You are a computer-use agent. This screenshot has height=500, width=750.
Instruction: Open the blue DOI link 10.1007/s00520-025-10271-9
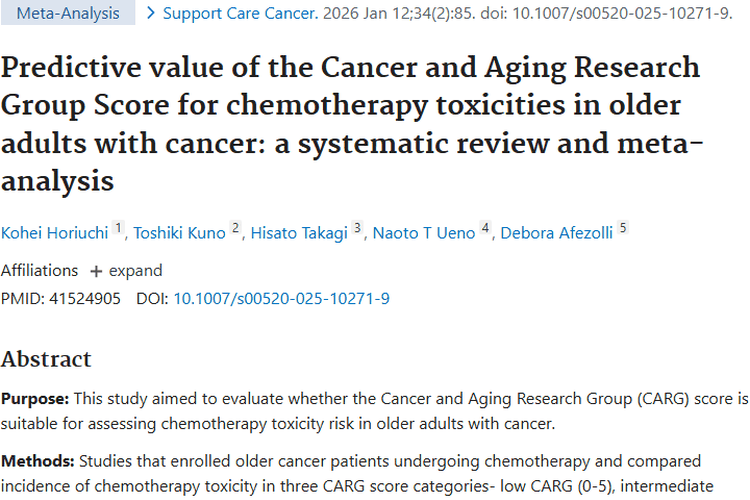point(281,298)
